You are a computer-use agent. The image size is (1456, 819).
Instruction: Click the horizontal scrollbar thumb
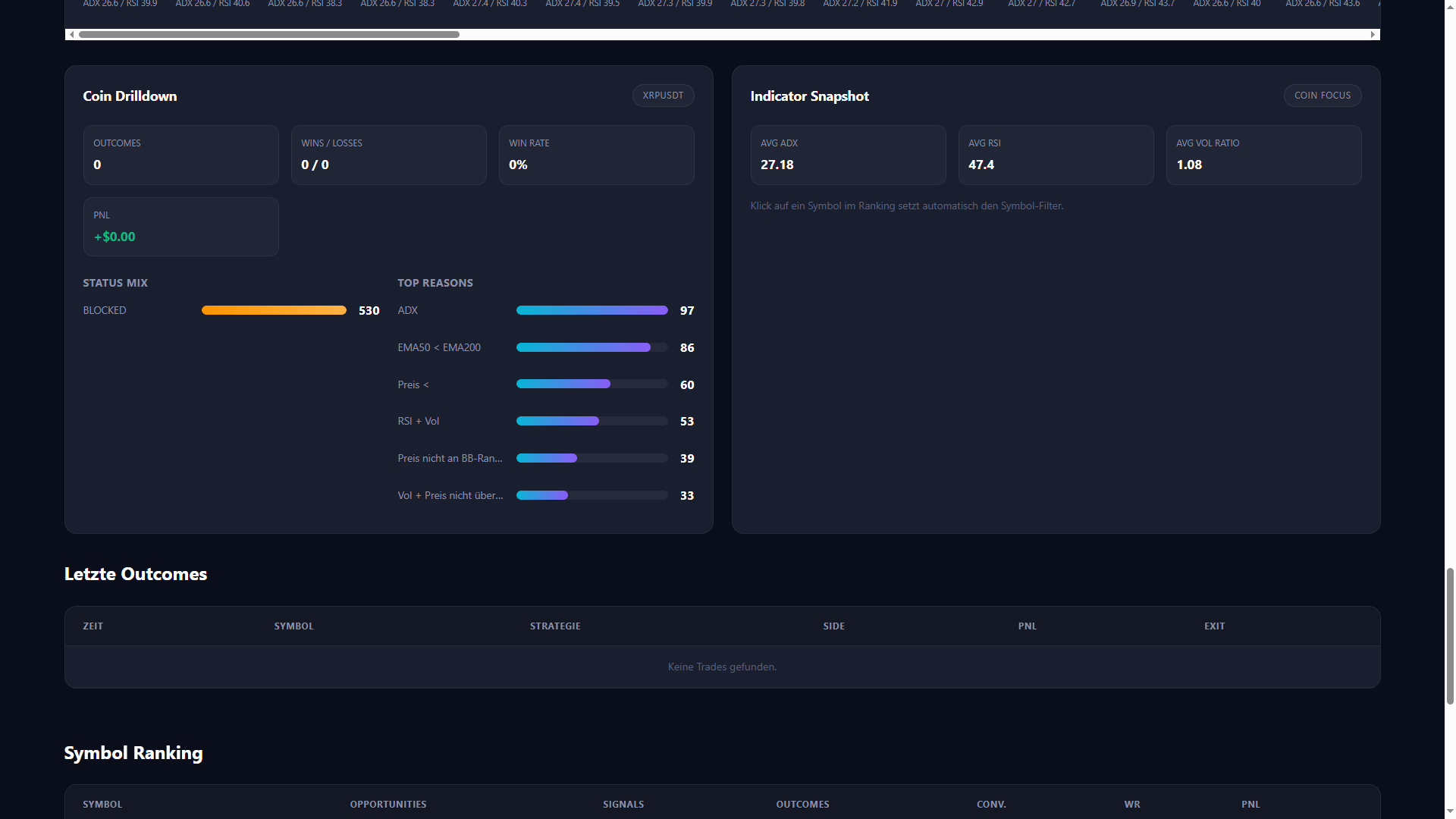(269, 34)
